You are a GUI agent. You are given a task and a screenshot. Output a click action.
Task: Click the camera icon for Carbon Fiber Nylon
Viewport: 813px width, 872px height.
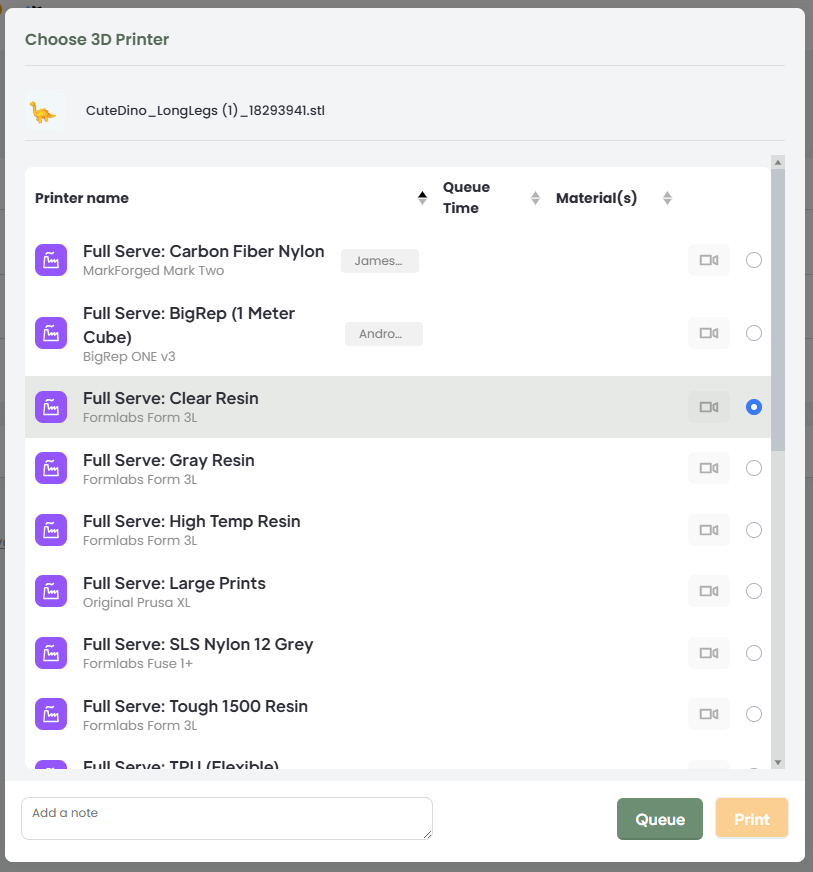[708, 260]
